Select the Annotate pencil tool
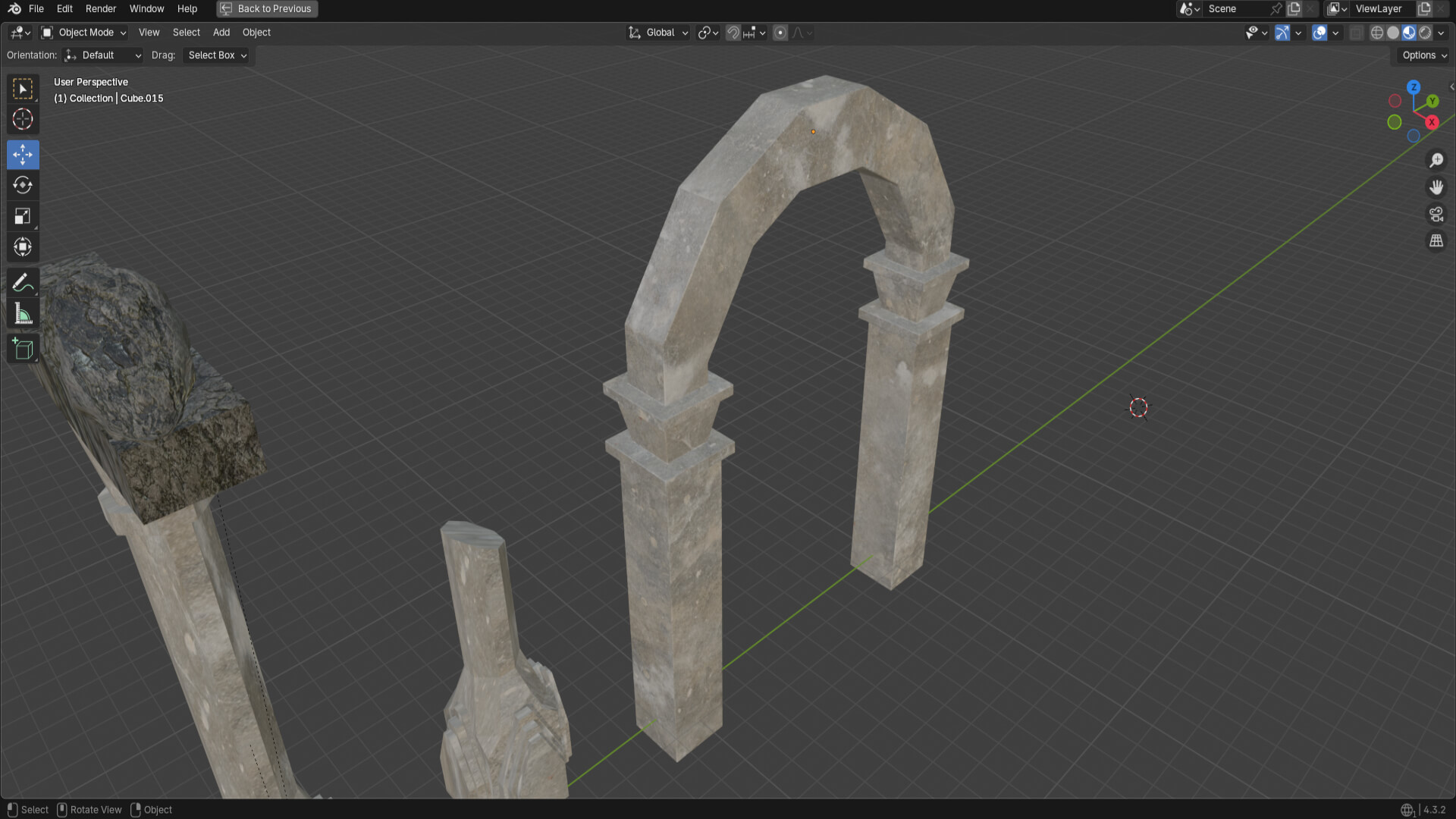This screenshot has width=1456, height=819. [x=23, y=283]
